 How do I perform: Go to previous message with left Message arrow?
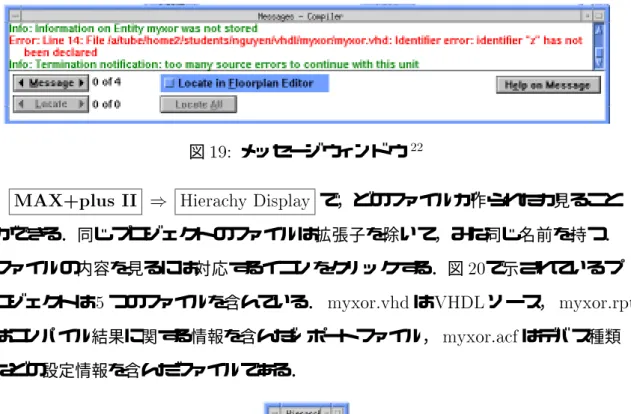pos(21,83)
